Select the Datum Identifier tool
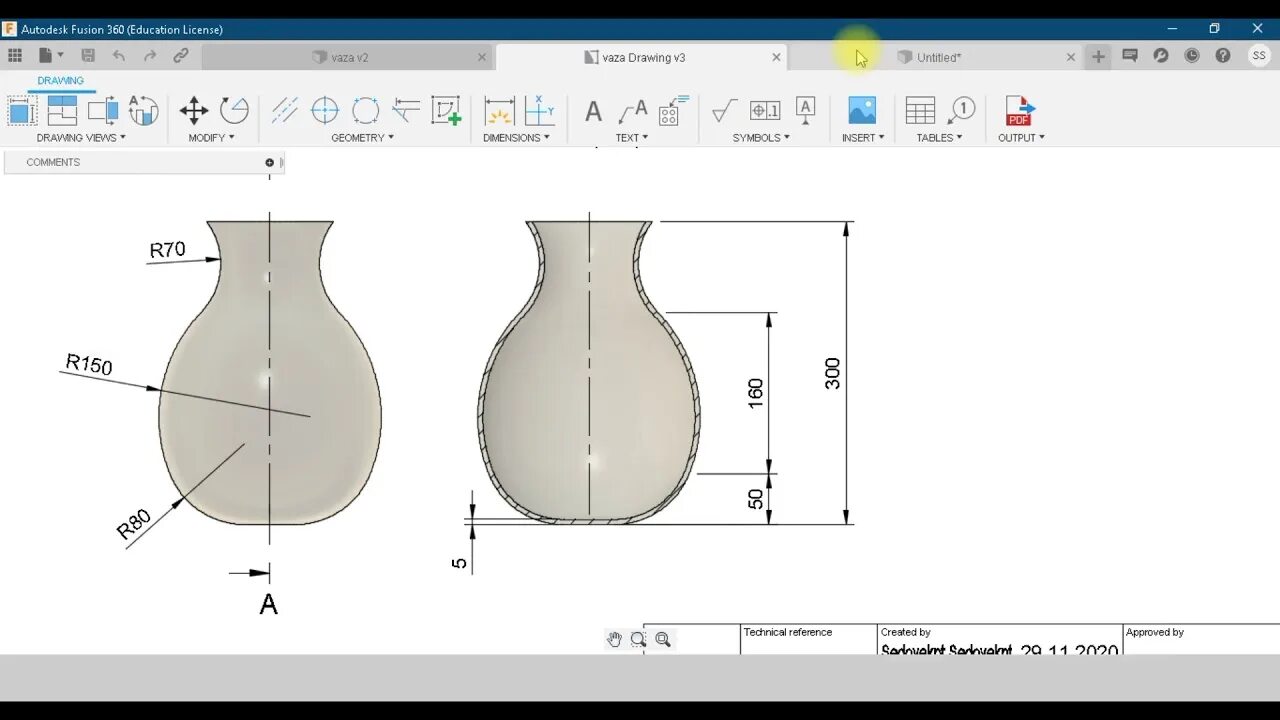The height and width of the screenshot is (720, 1280). tap(806, 110)
